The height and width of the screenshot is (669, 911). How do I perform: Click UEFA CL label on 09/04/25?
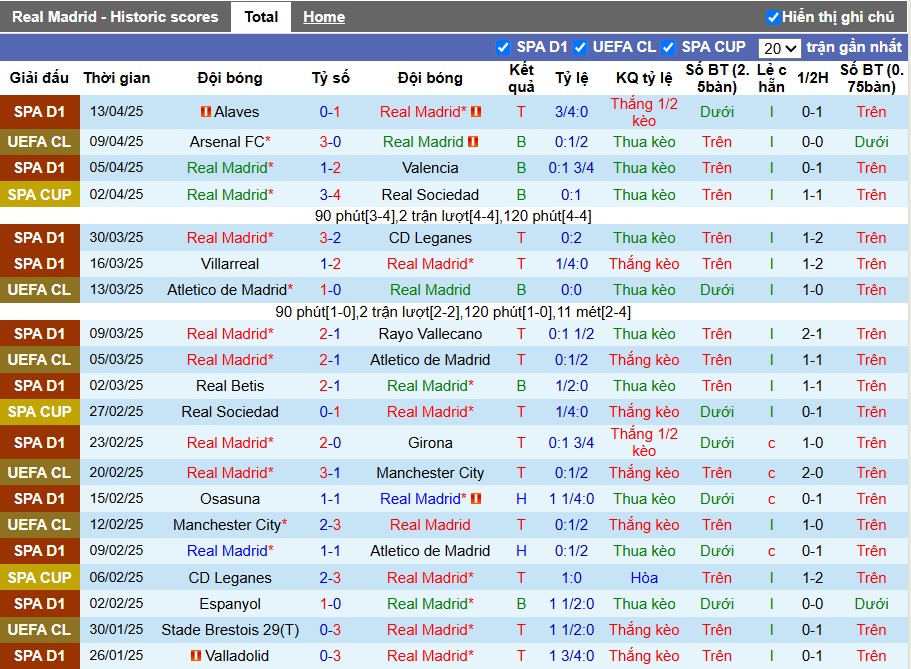(40, 141)
